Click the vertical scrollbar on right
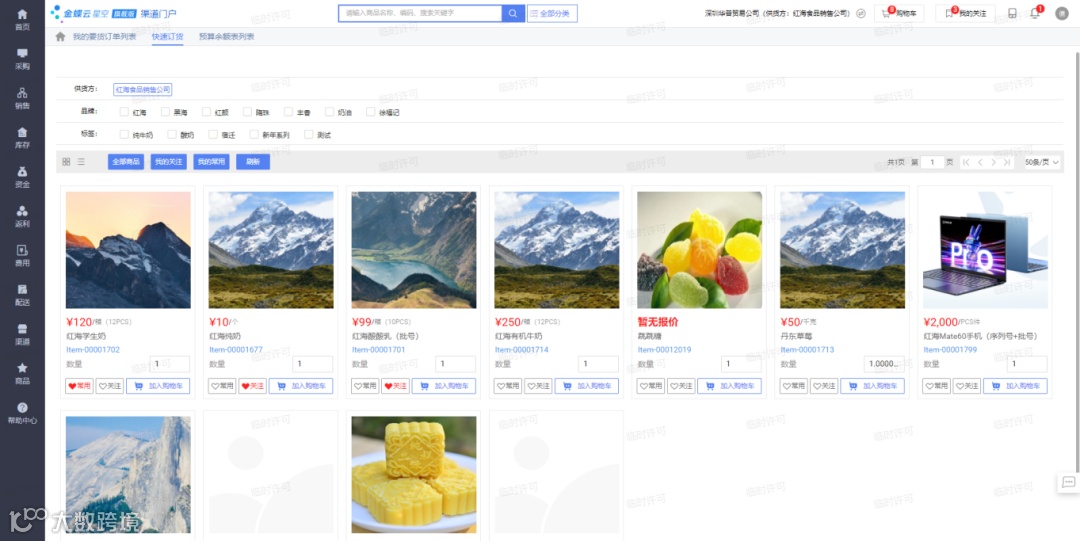Image resolution: width=1080 pixels, height=541 pixels. click(x=1077, y=262)
